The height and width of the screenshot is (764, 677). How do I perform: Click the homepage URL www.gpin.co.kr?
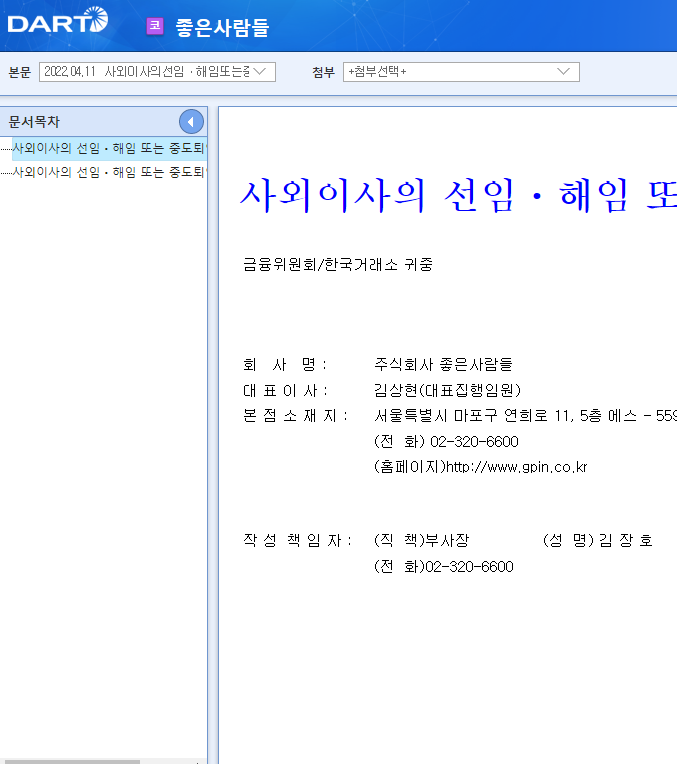517,467
